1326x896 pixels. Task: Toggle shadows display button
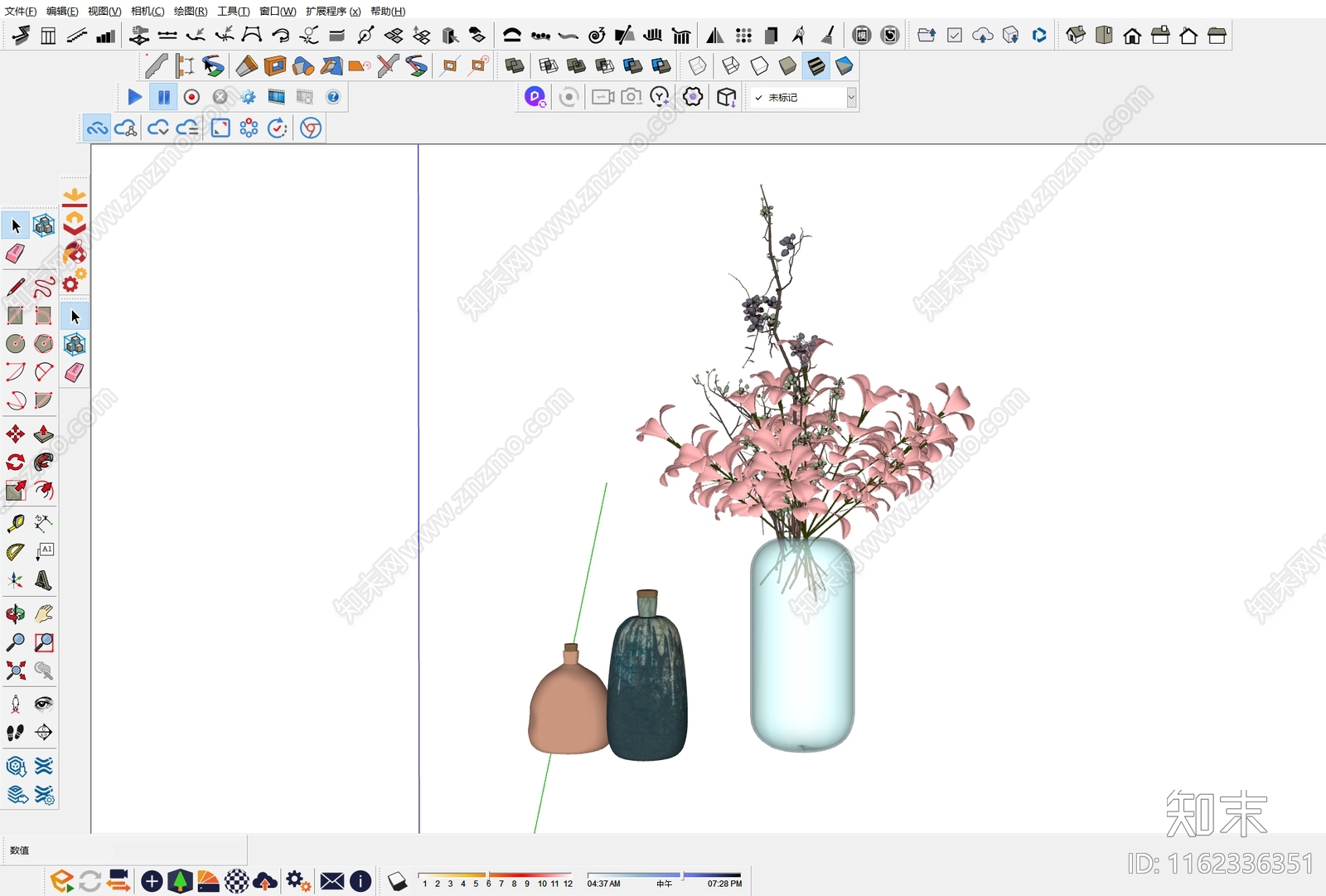click(x=398, y=881)
